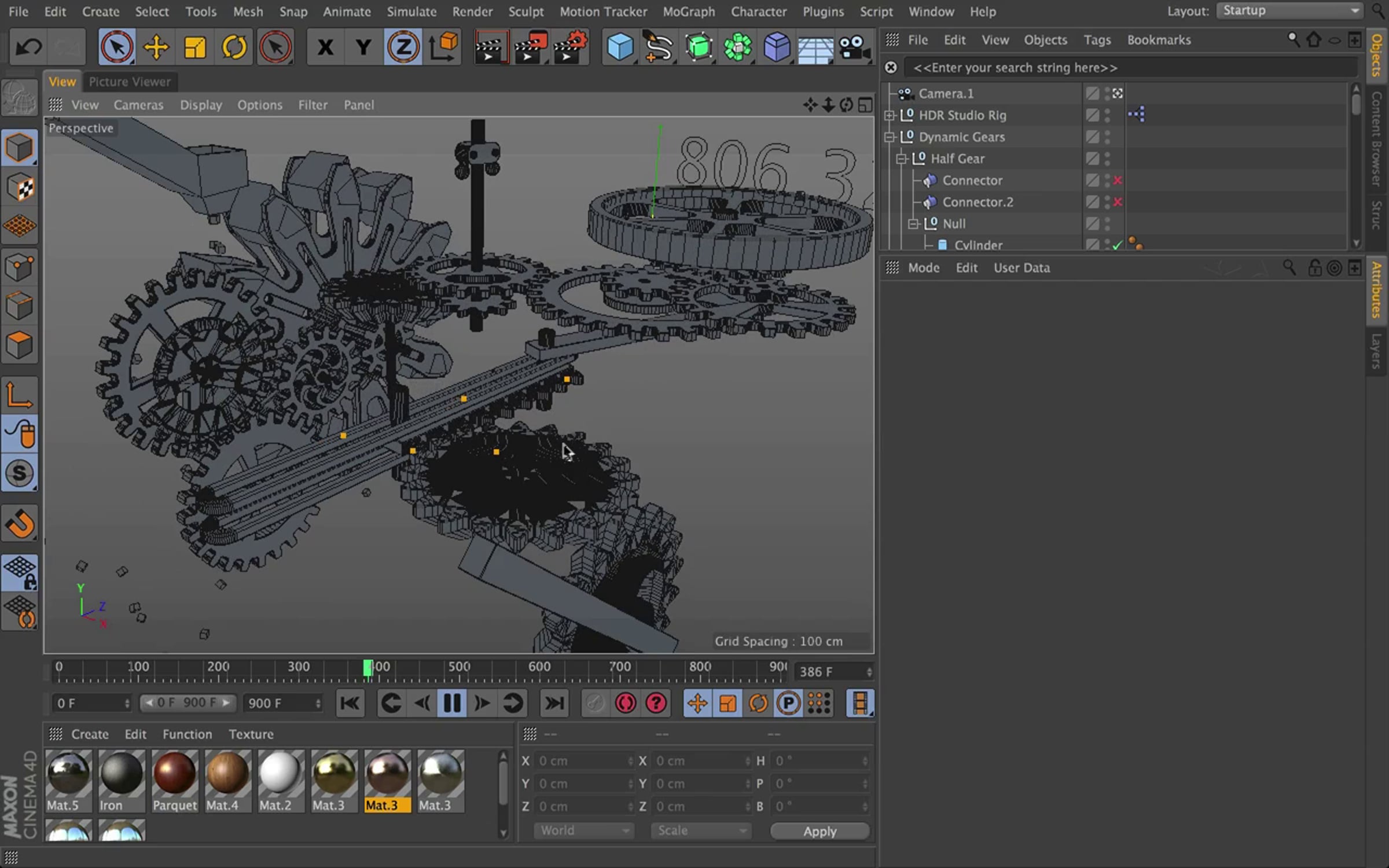Viewport: 1389px width, 868px height.
Task: Add a Floor environment object
Action: (815, 47)
